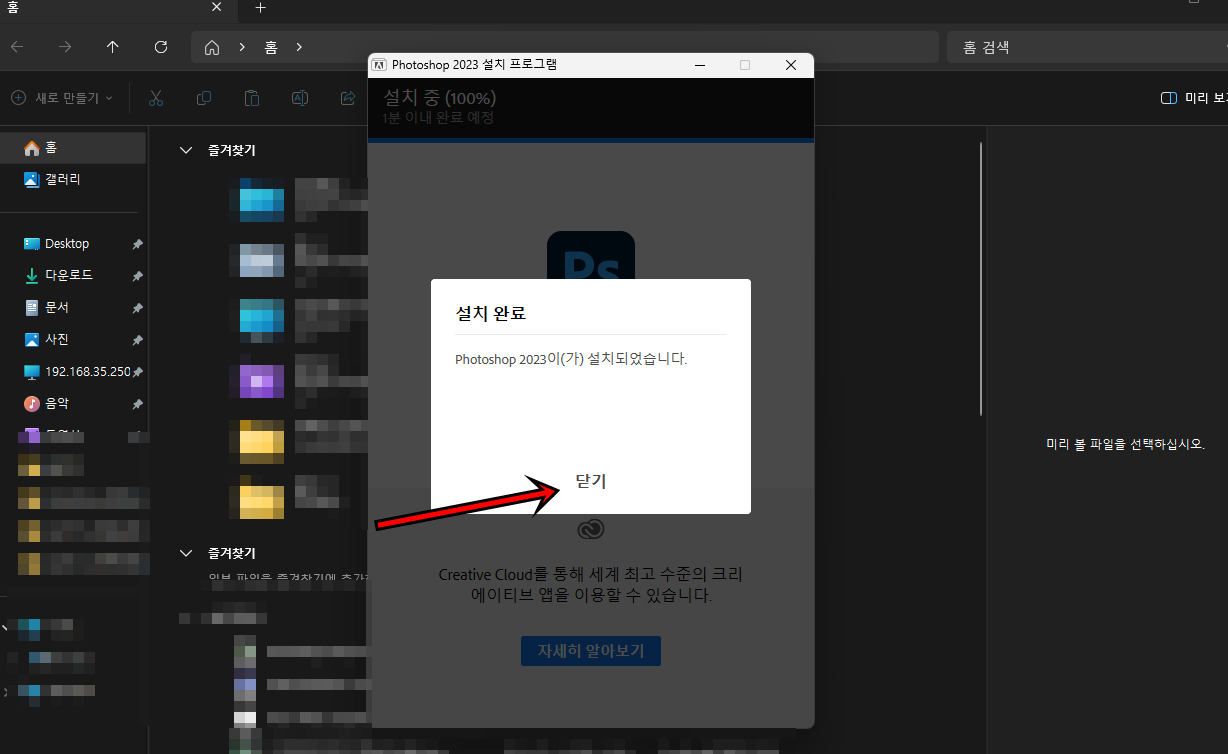This screenshot has width=1228, height=754.
Task: Click the pin icon next to Desktop
Action: tap(137, 244)
